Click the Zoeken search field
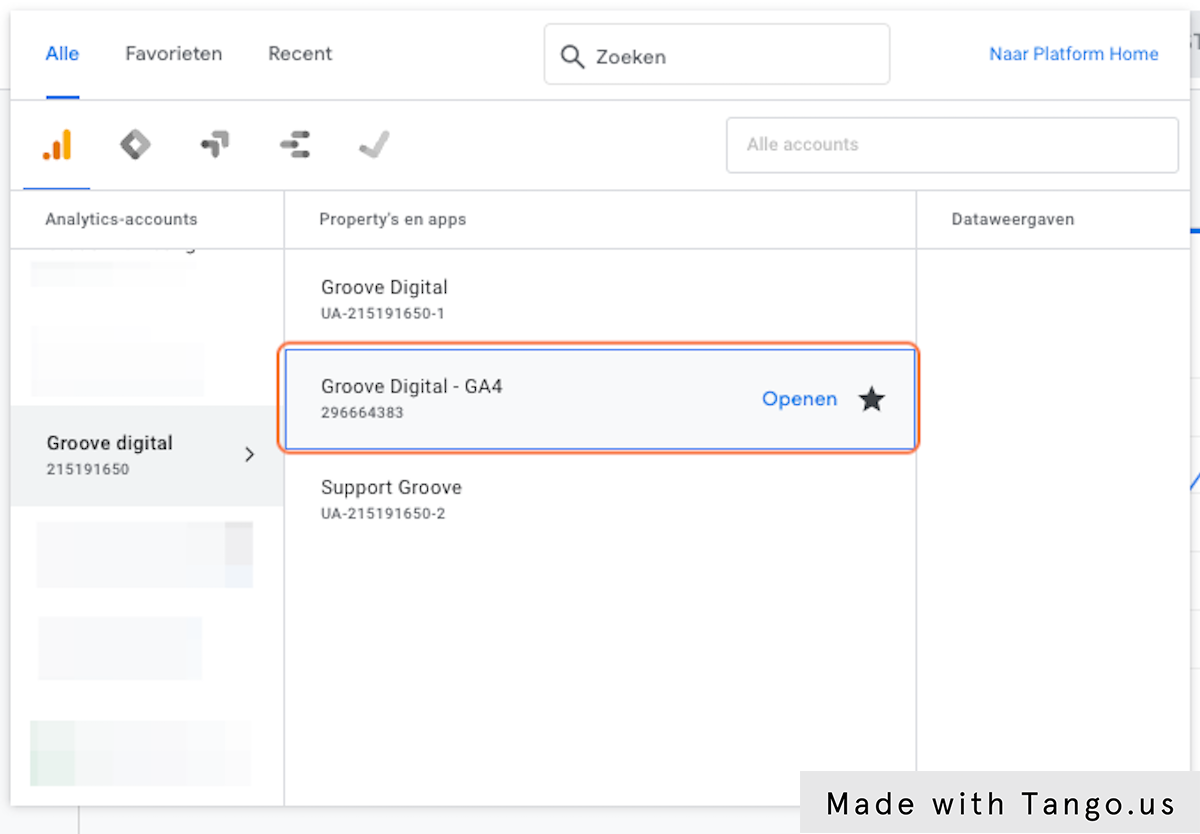Image resolution: width=1200 pixels, height=834 pixels. [717, 55]
